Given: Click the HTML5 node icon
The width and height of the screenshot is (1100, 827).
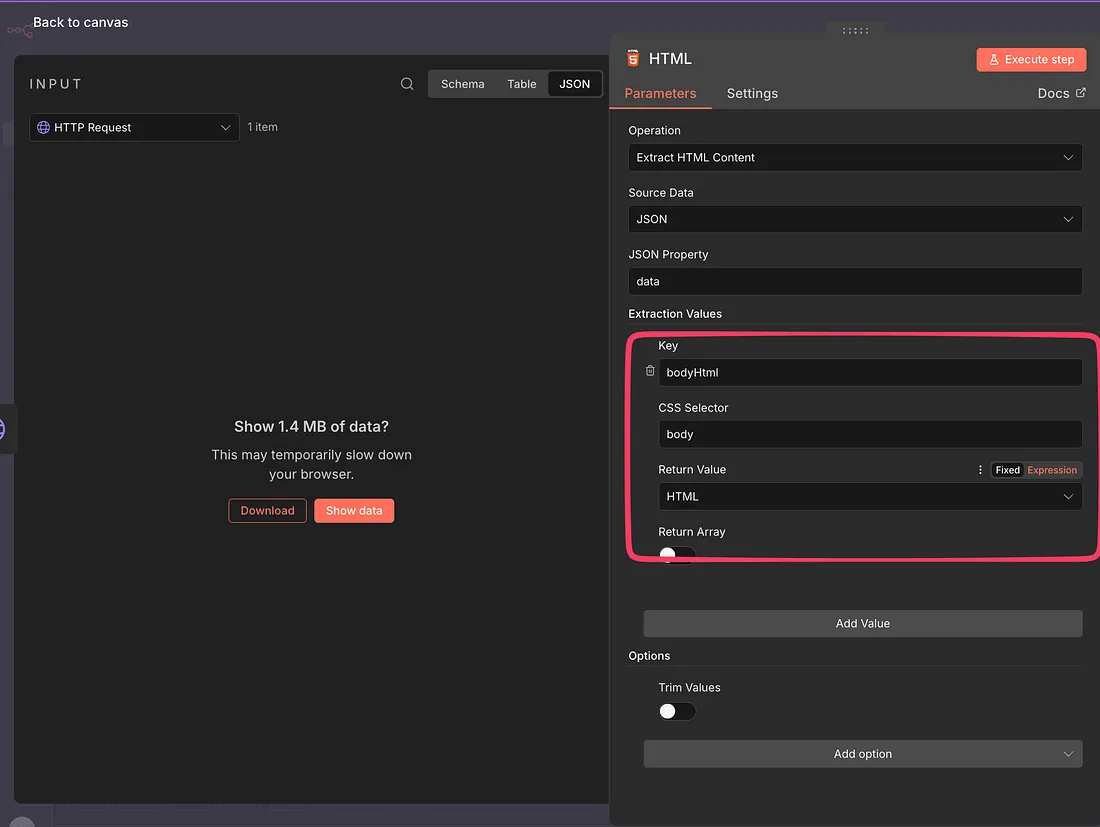Looking at the screenshot, I should click(x=632, y=59).
